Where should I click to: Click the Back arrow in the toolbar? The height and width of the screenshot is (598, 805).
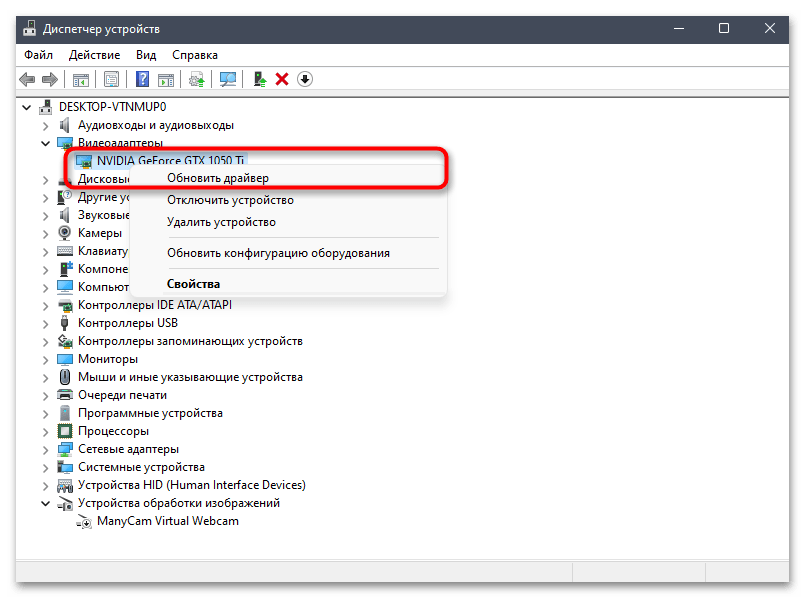click(x=27, y=80)
